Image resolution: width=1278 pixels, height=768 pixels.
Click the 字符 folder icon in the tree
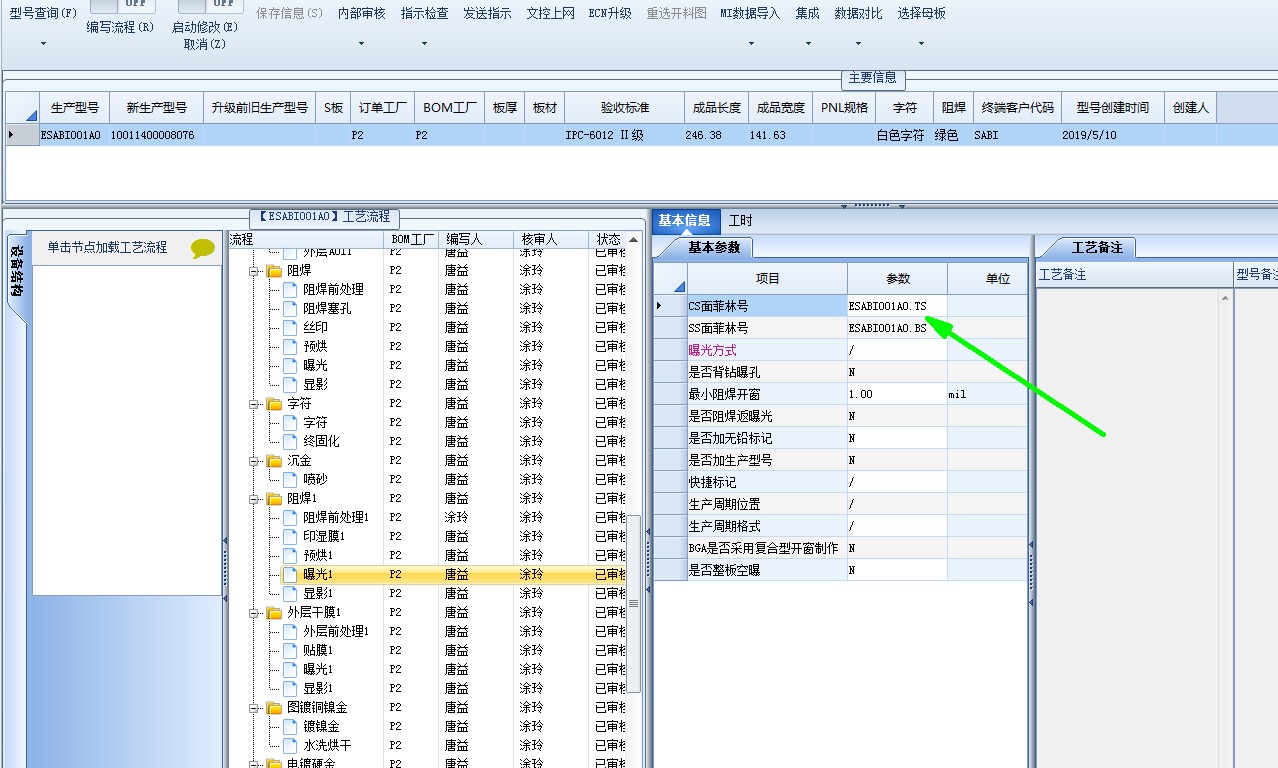(275, 404)
